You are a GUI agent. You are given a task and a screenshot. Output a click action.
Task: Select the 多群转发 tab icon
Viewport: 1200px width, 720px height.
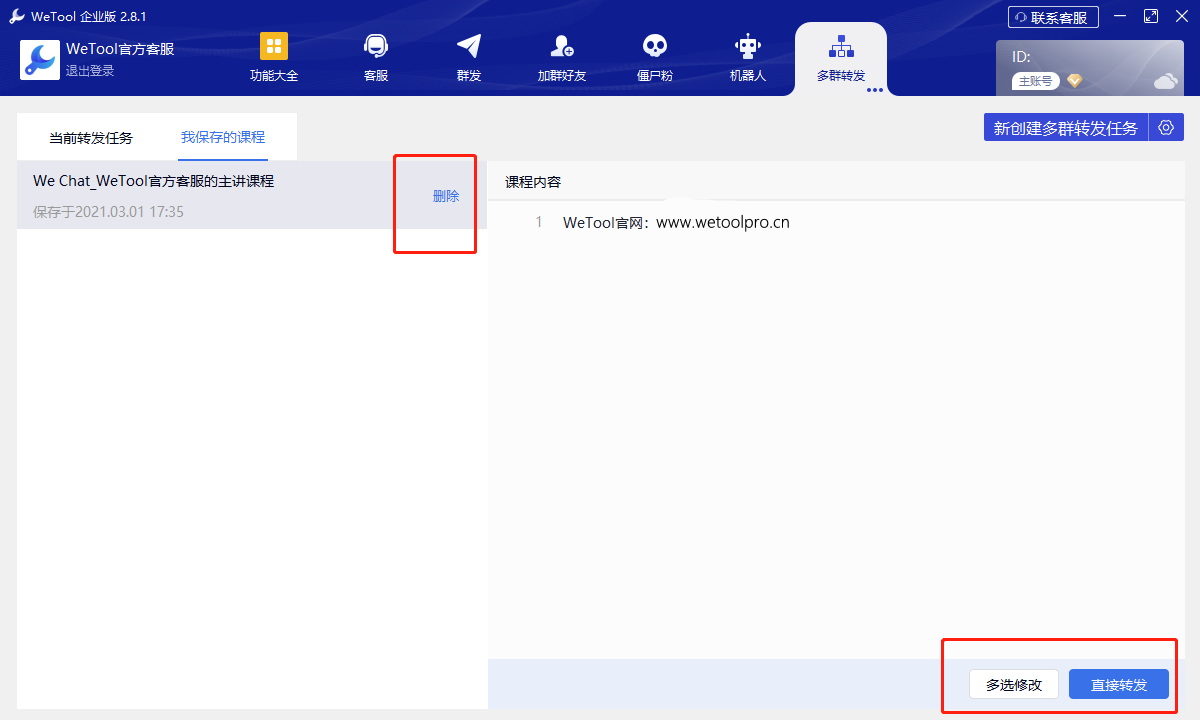tap(841, 46)
